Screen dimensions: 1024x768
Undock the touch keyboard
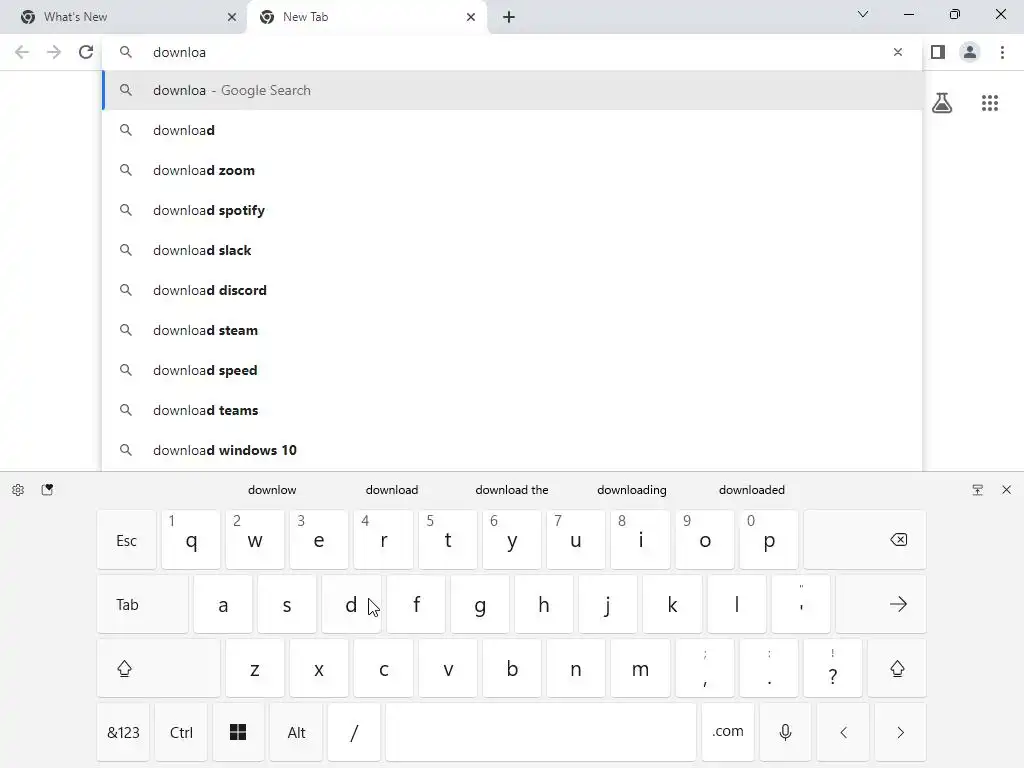coord(978,490)
